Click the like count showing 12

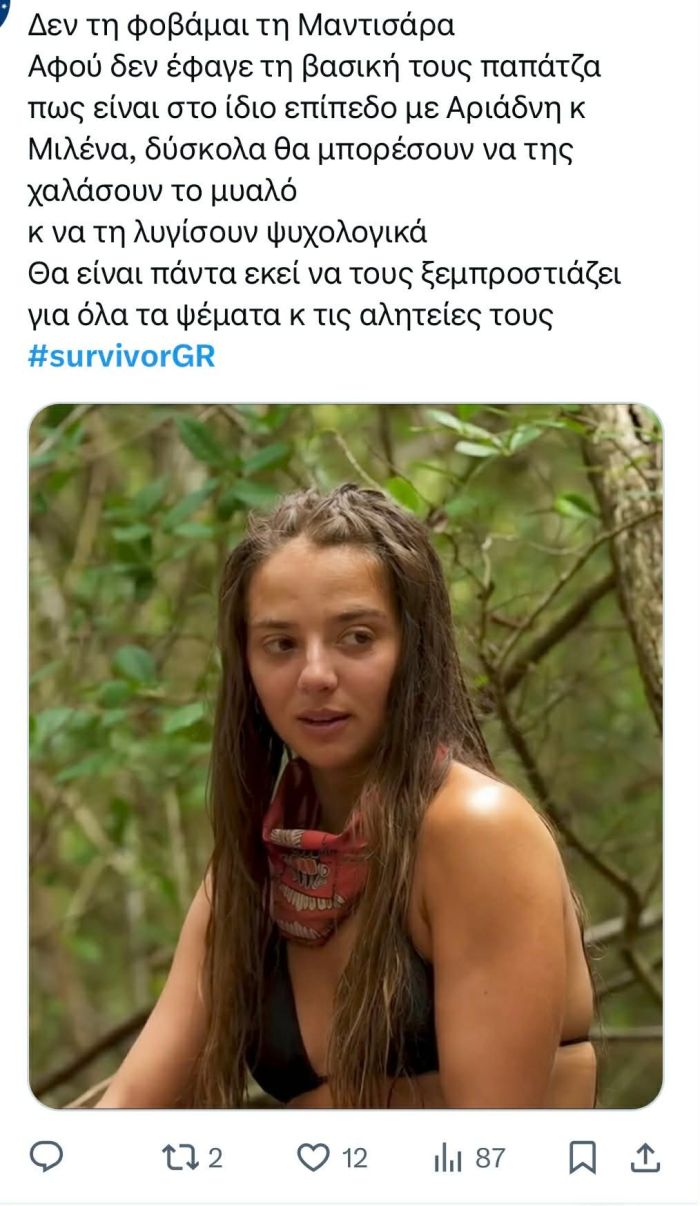point(354,1158)
